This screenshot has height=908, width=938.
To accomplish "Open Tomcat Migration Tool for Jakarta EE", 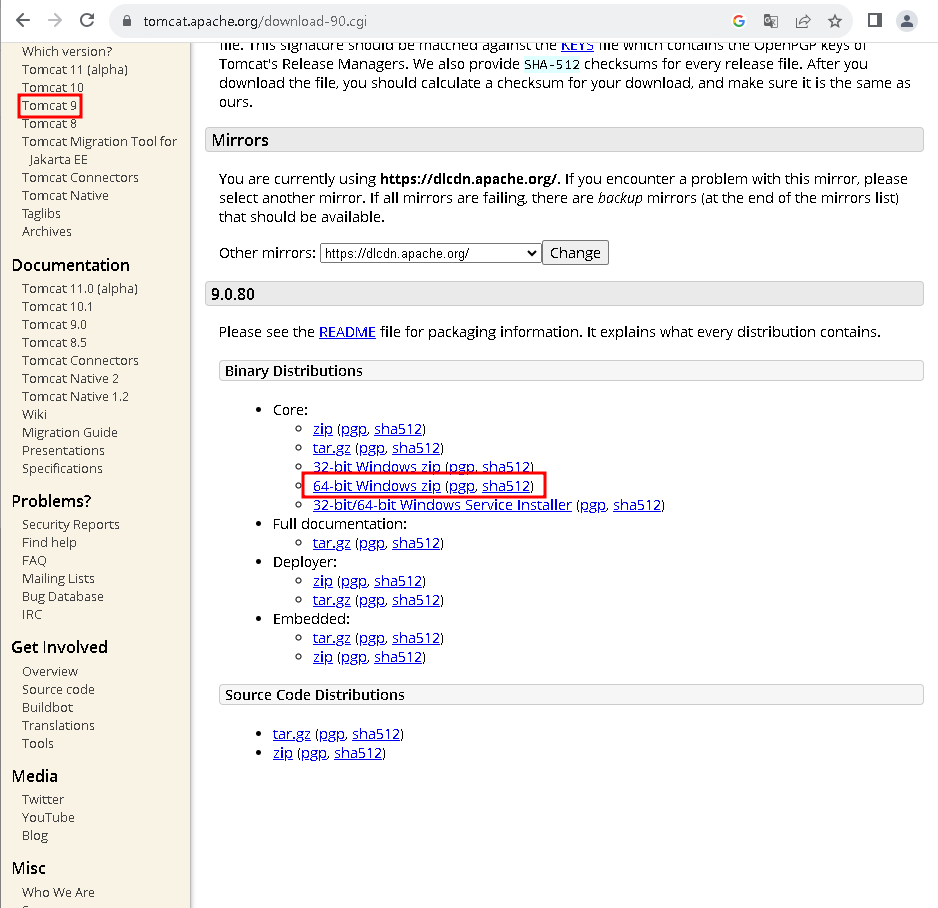I will point(99,150).
